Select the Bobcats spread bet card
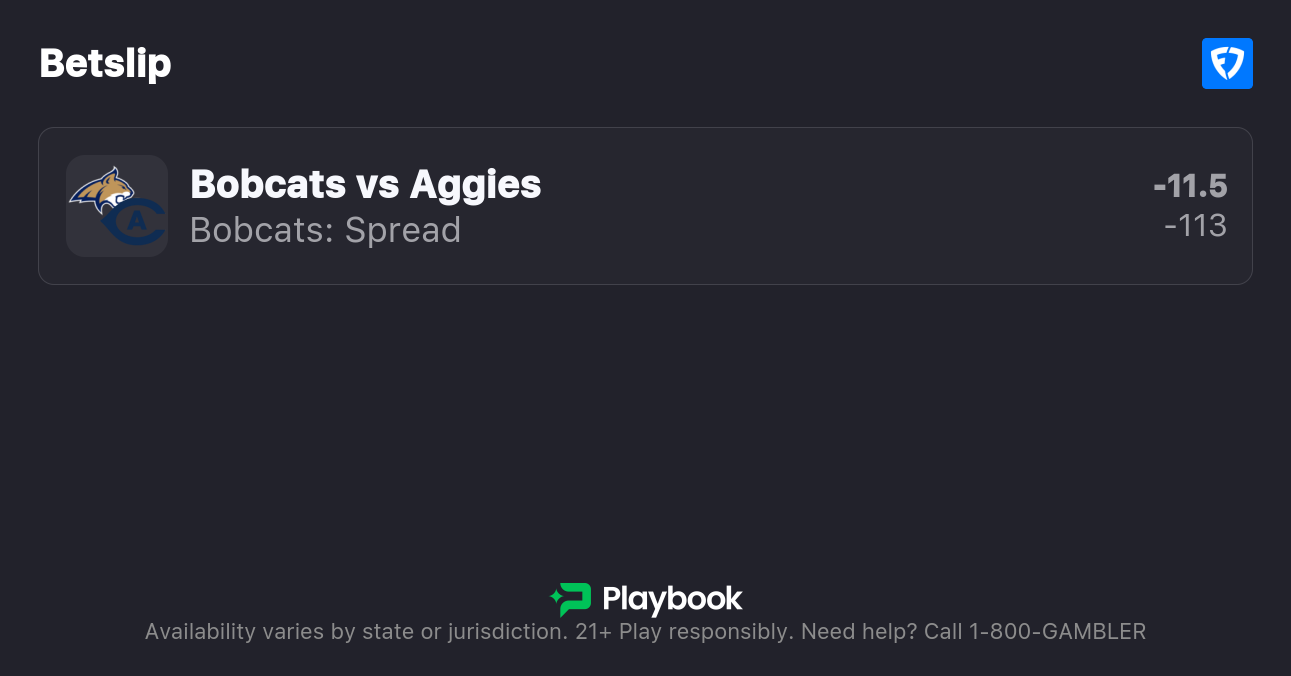The height and width of the screenshot is (676, 1291). pyautogui.click(x=645, y=205)
